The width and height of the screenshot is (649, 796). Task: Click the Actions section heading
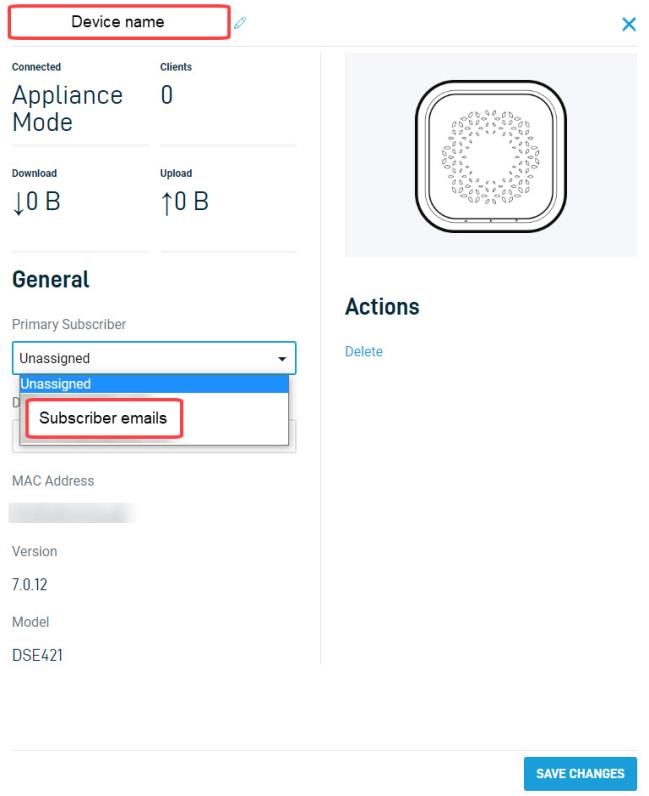(x=382, y=307)
